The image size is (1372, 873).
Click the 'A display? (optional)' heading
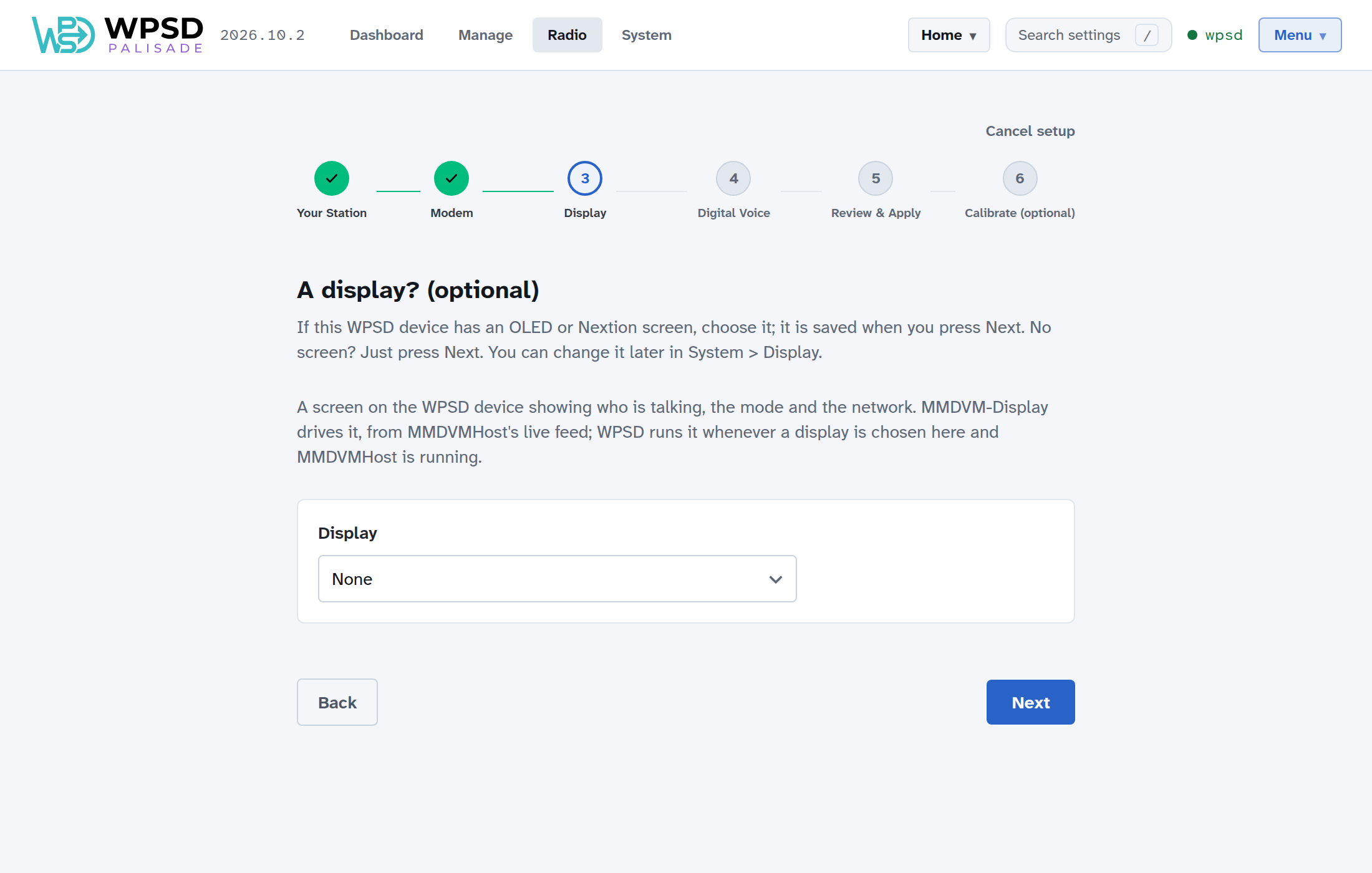click(418, 290)
